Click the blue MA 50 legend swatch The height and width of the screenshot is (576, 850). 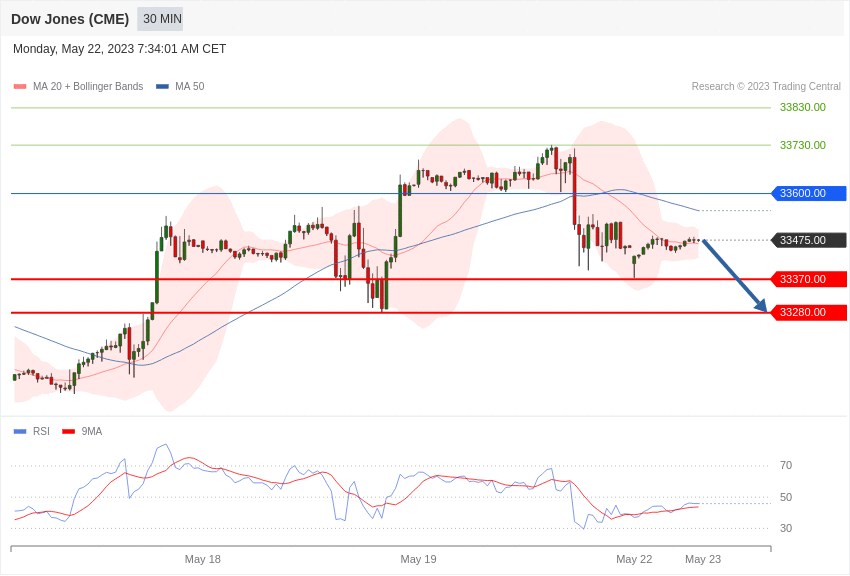click(x=162, y=86)
